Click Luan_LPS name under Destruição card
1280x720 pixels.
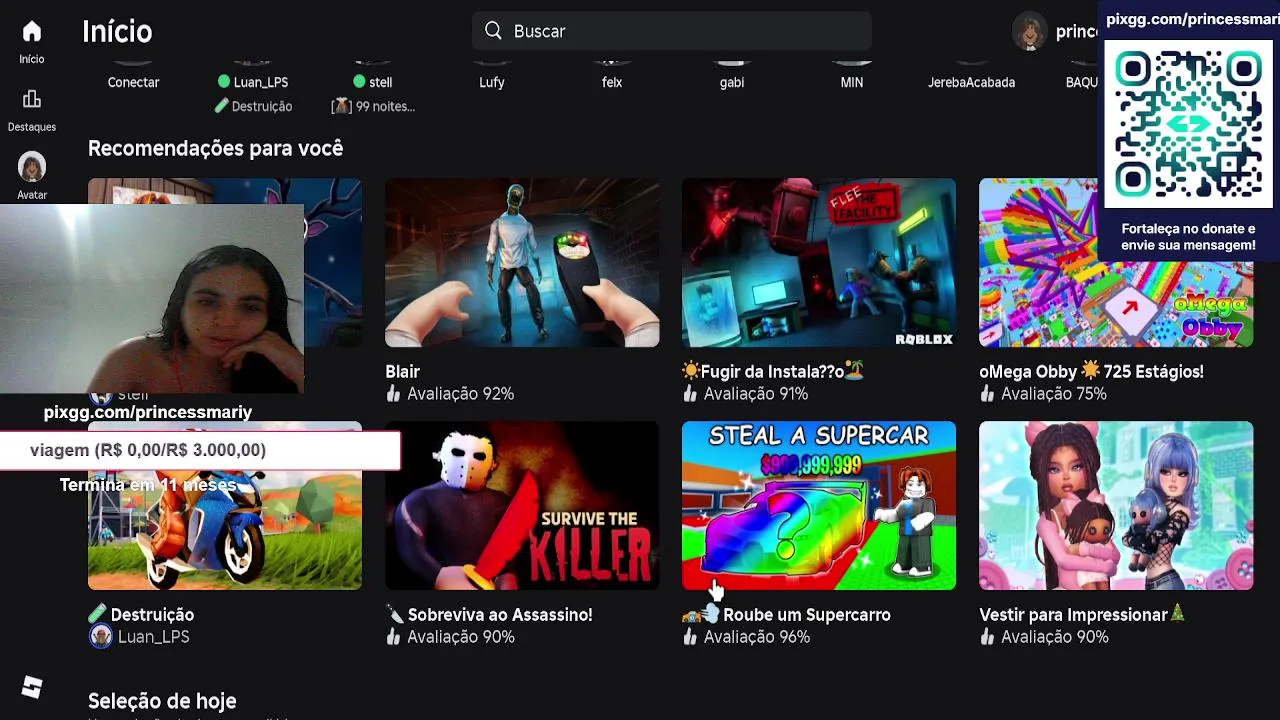click(x=153, y=637)
